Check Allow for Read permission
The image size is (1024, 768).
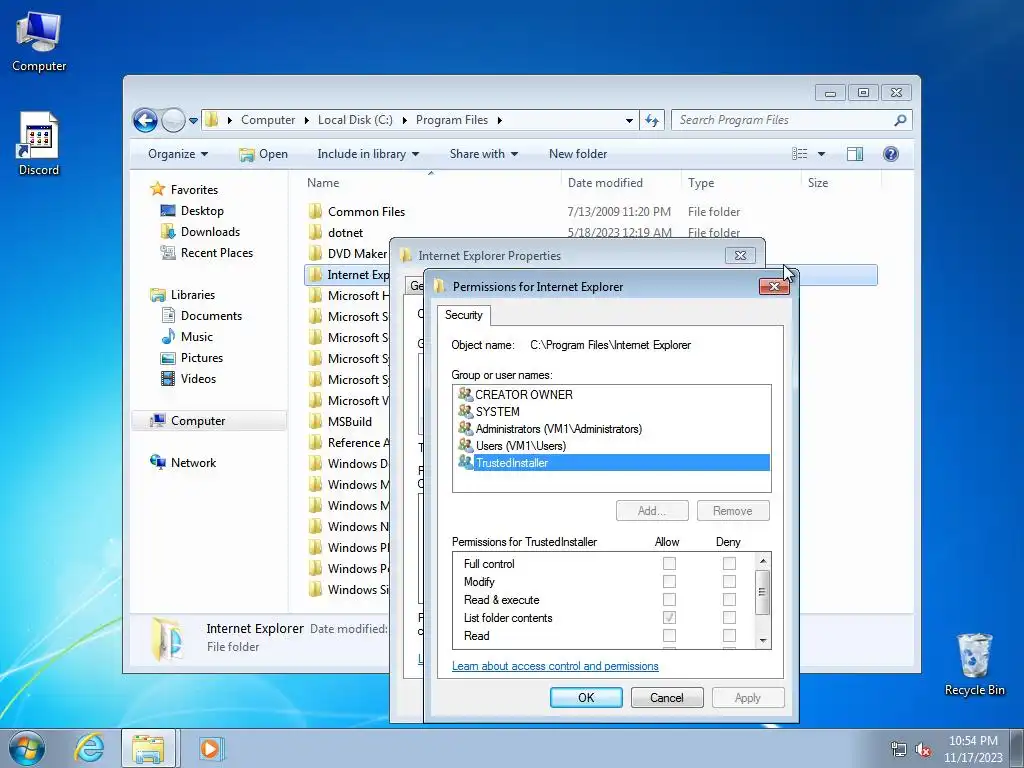pyautogui.click(x=669, y=635)
